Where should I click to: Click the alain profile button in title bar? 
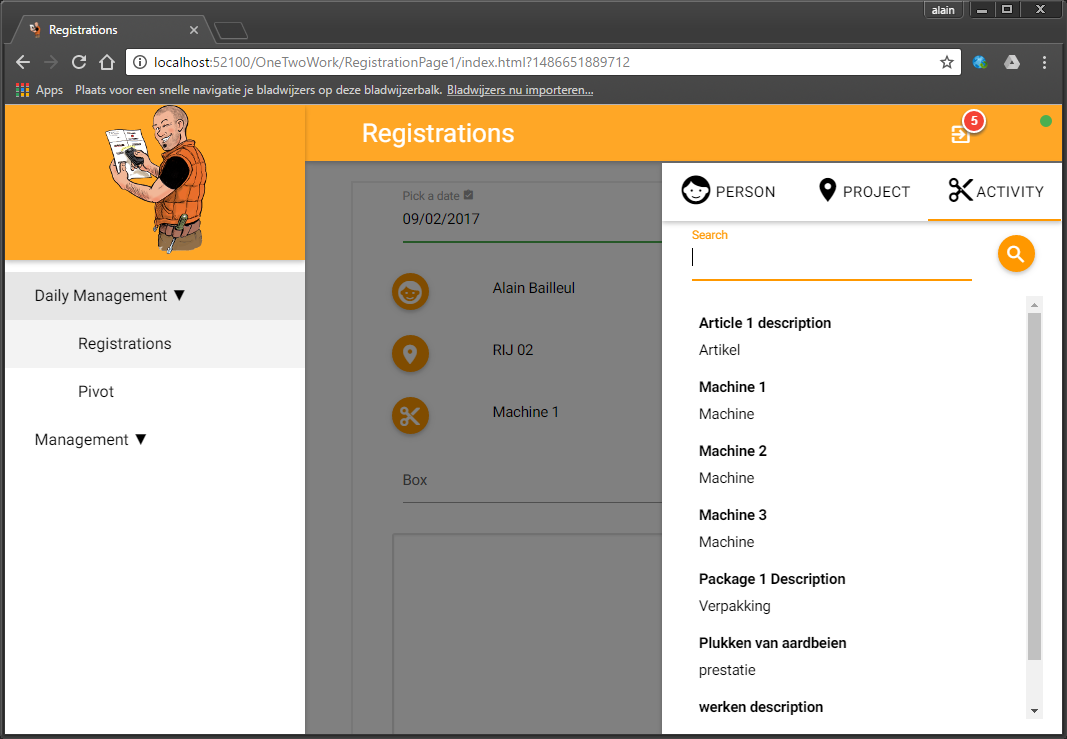(x=943, y=10)
